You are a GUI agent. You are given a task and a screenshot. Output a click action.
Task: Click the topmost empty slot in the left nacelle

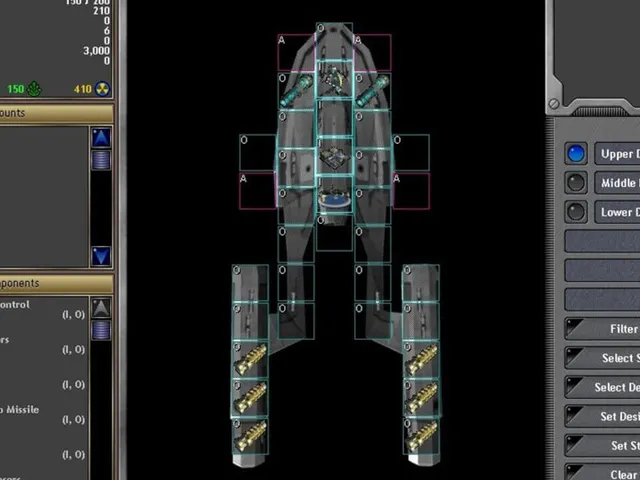[x=250, y=283]
